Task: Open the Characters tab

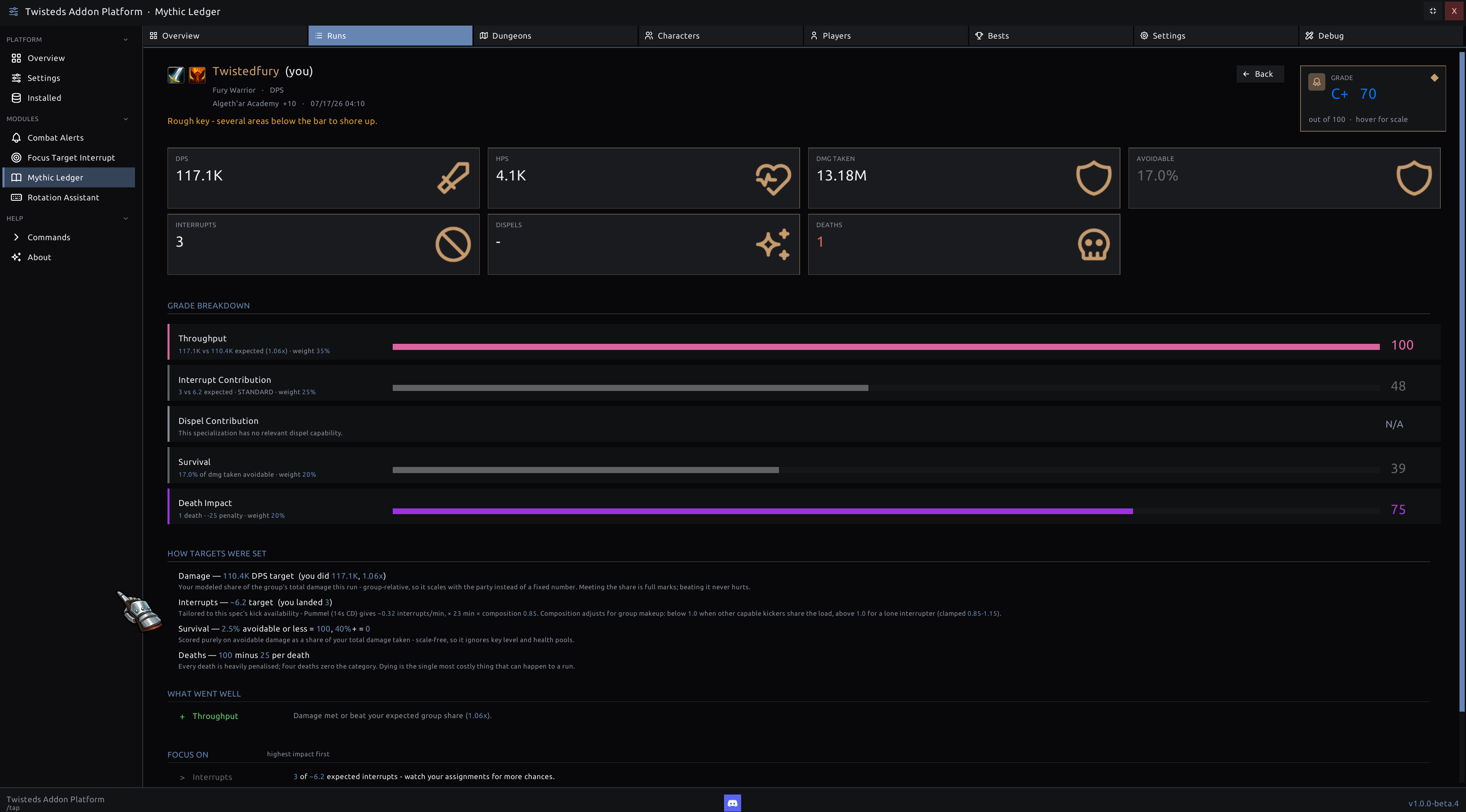Action: (721, 35)
